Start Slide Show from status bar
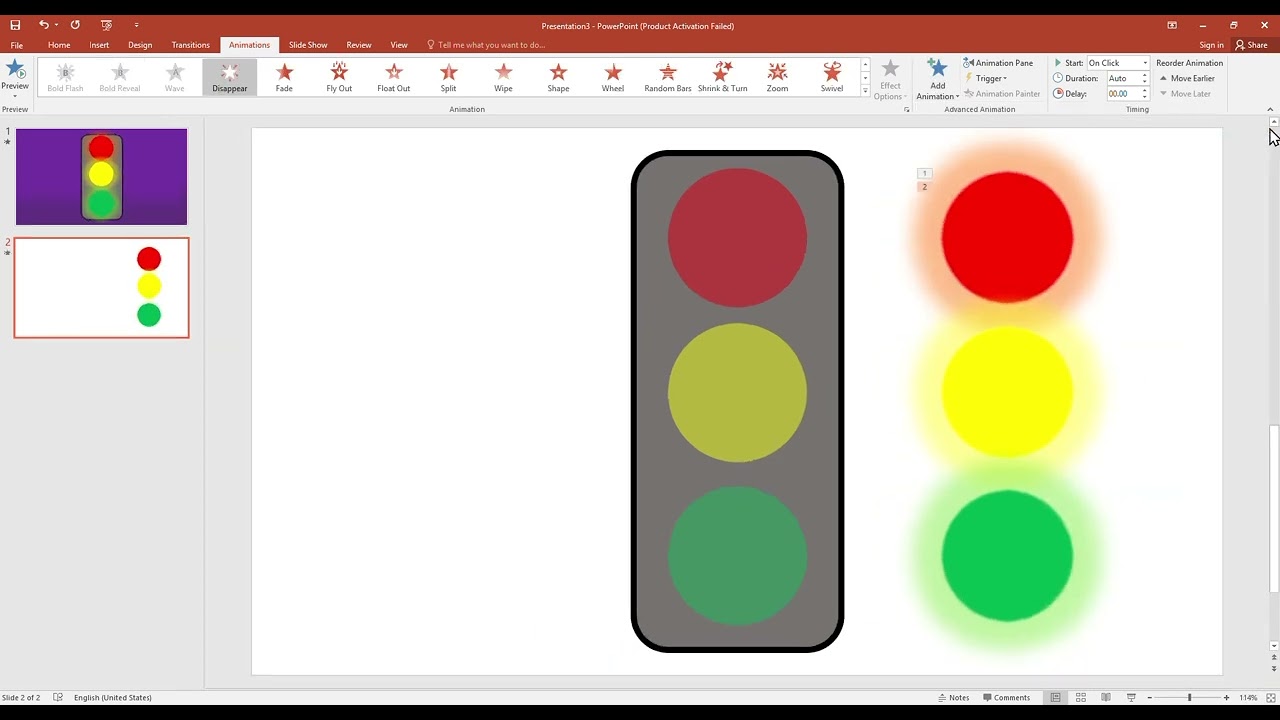Screen dimensions: 1280x720 click(1131, 697)
